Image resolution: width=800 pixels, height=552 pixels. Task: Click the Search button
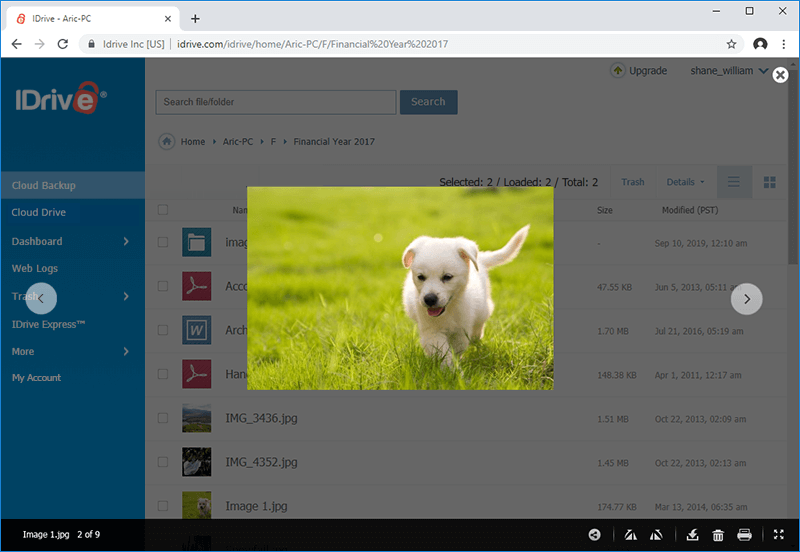(x=428, y=102)
